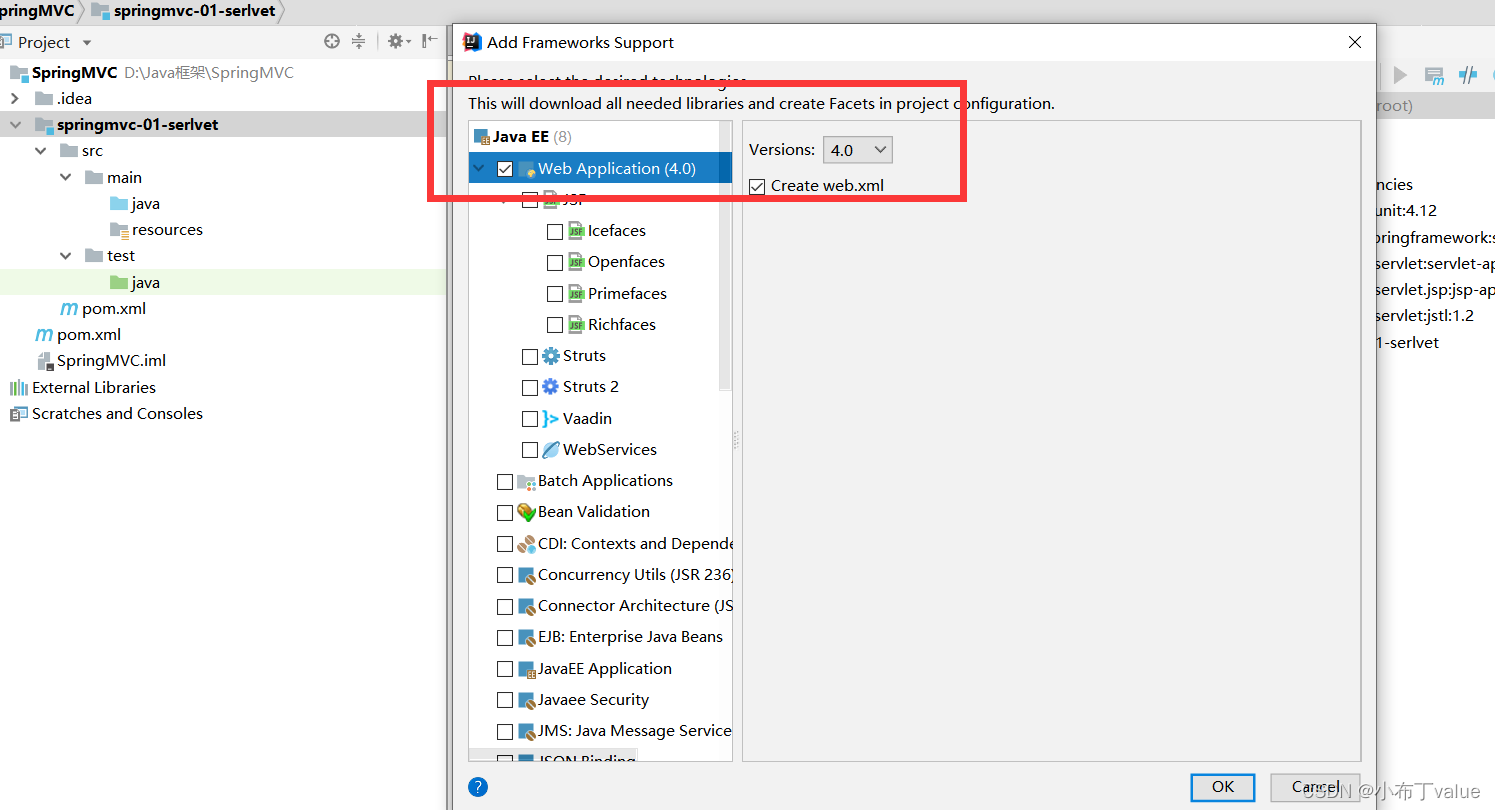Screen dimensions: 1495x810
Task: Collapse the main folder
Action: [66, 177]
